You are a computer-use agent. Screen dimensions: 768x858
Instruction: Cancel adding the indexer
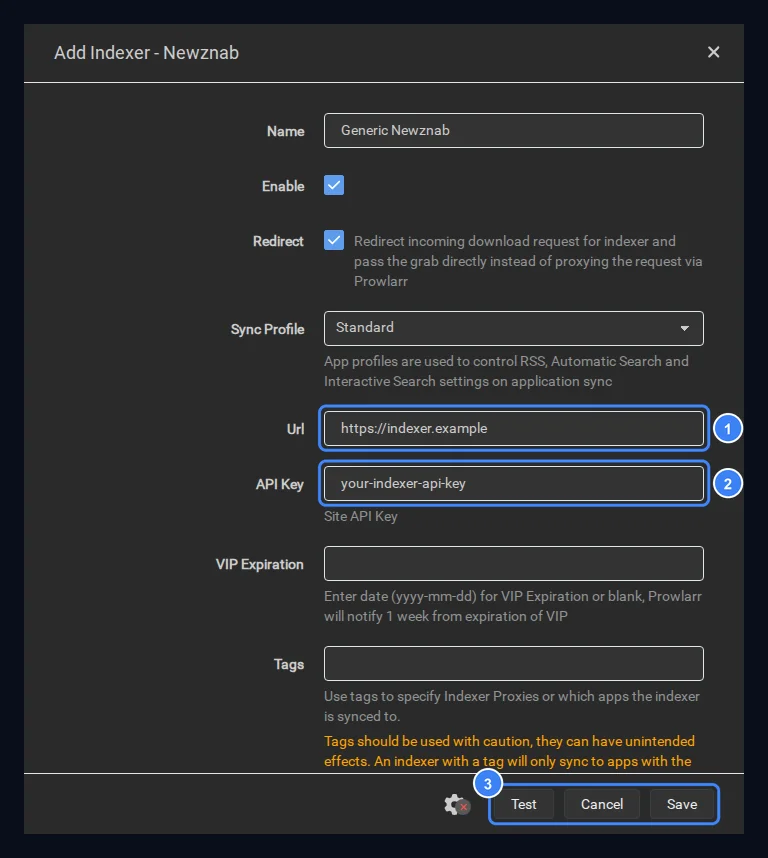click(602, 804)
